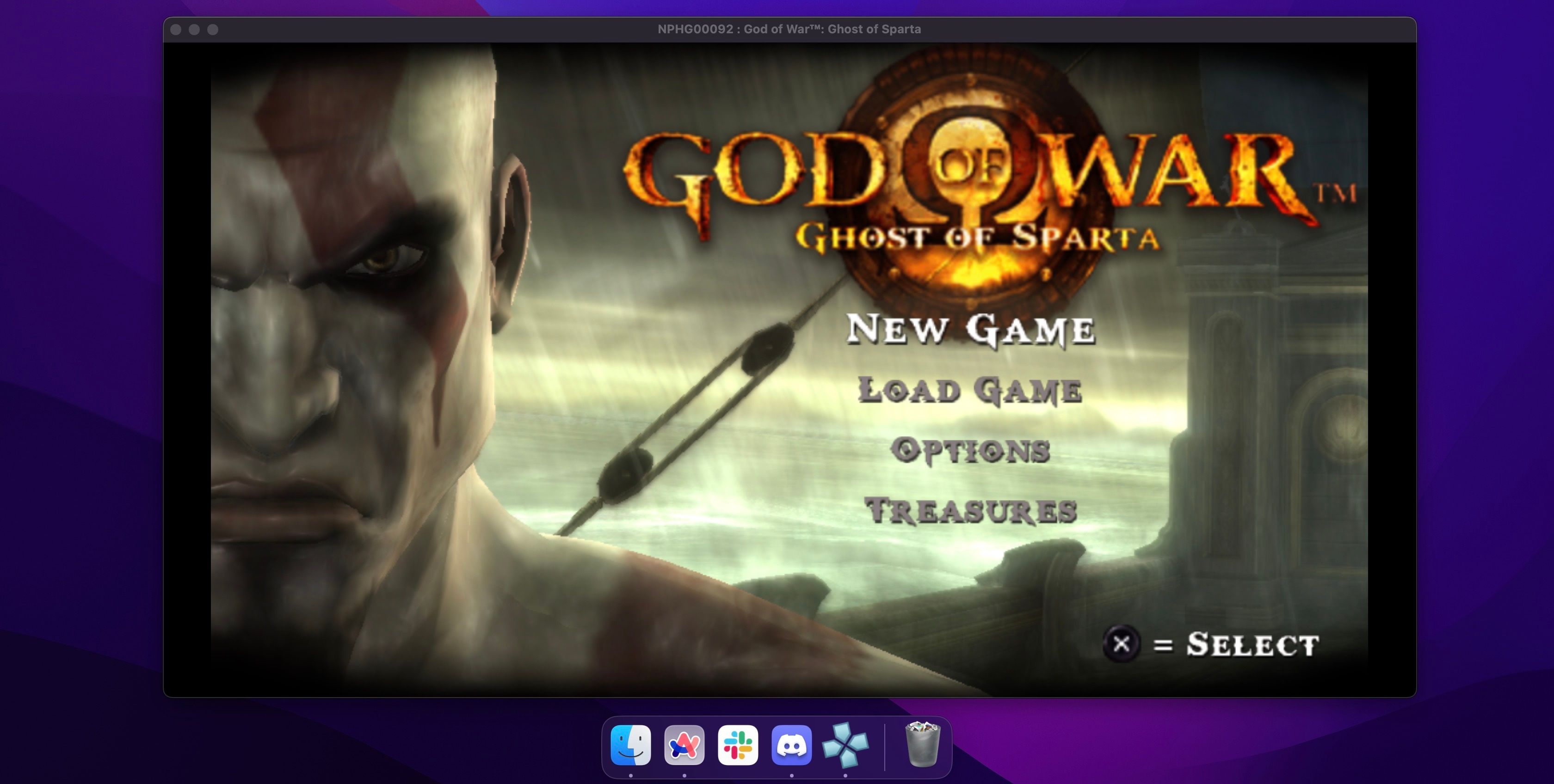The height and width of the screenshot is (784, 1554).
Task: Select the PPSSPP emulator icon in the Dock
Action: coord(846,746)
